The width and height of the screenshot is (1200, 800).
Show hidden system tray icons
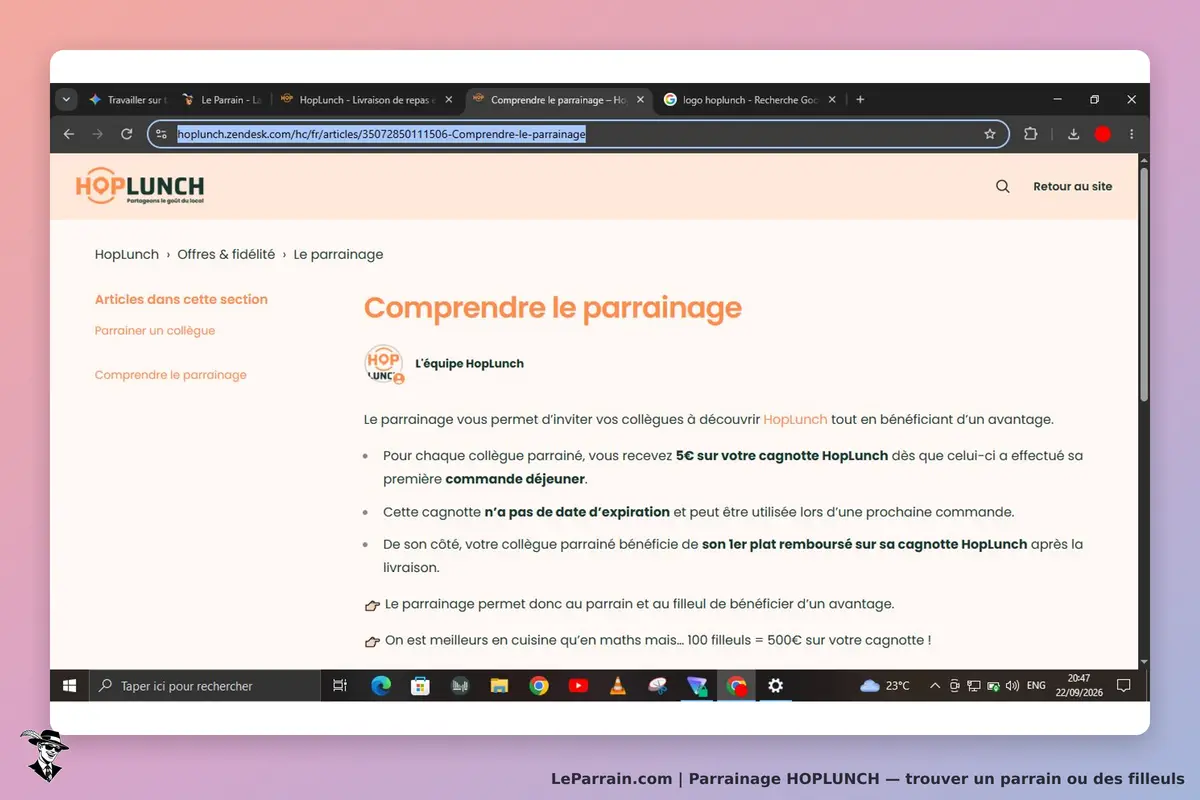pyautogui.click(x=935, y=686)
